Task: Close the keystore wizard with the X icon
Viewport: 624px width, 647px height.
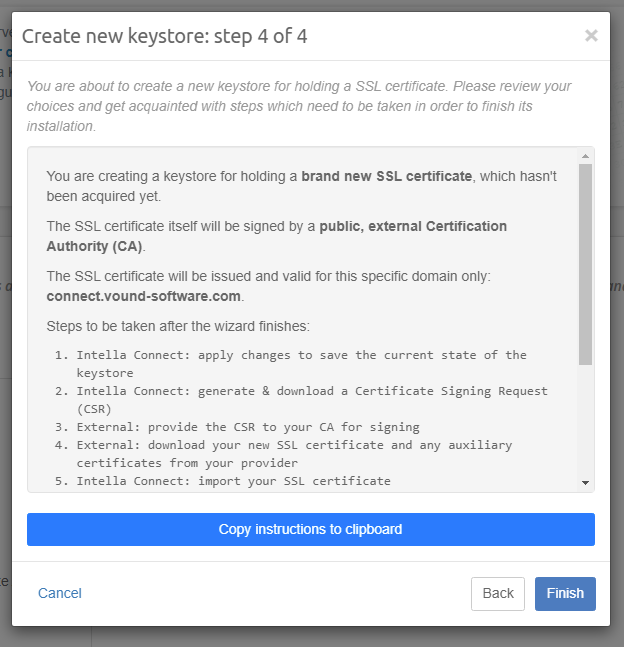Action: [591, 36]
